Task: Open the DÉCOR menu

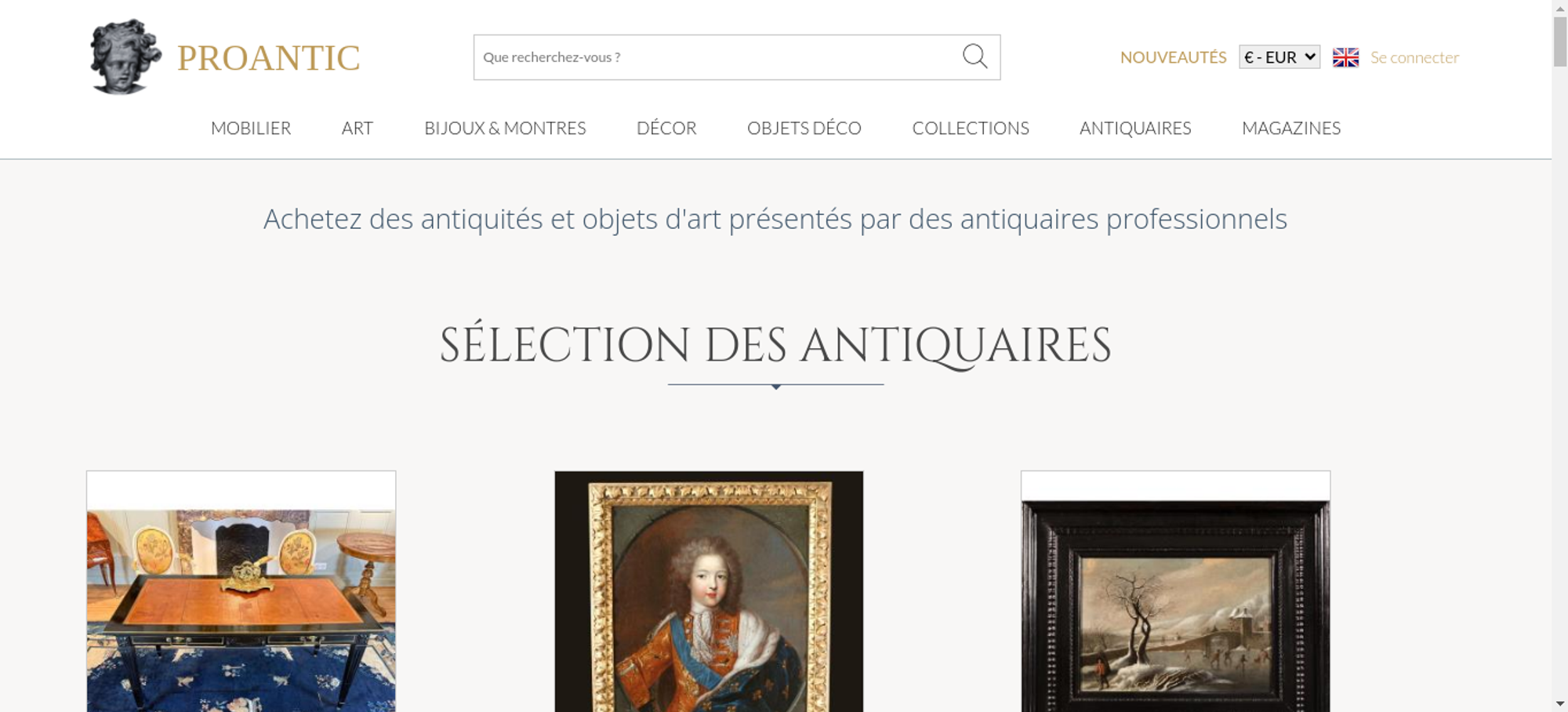Action: [666, 128]
